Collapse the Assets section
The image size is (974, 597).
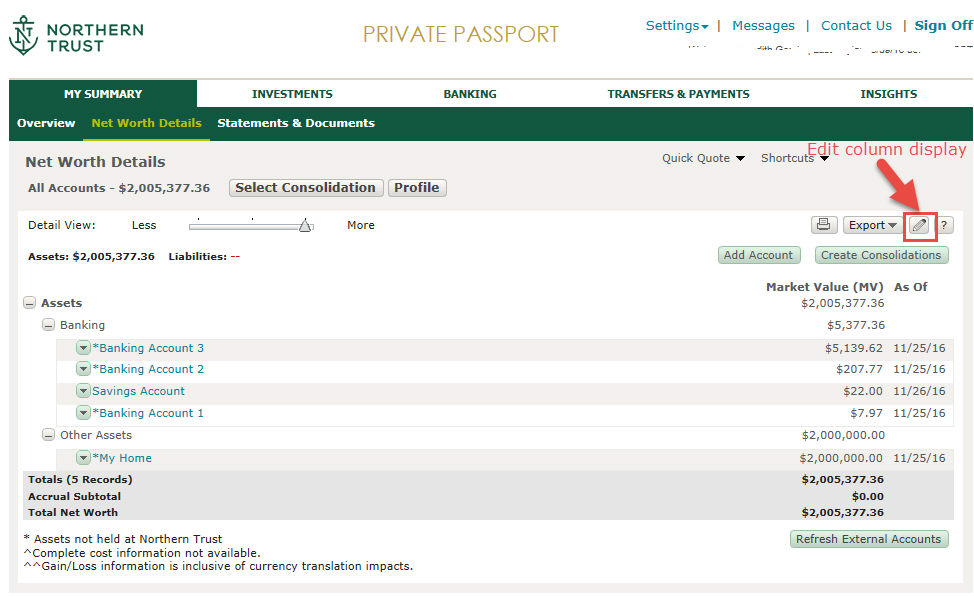click(x=29, y=303)
